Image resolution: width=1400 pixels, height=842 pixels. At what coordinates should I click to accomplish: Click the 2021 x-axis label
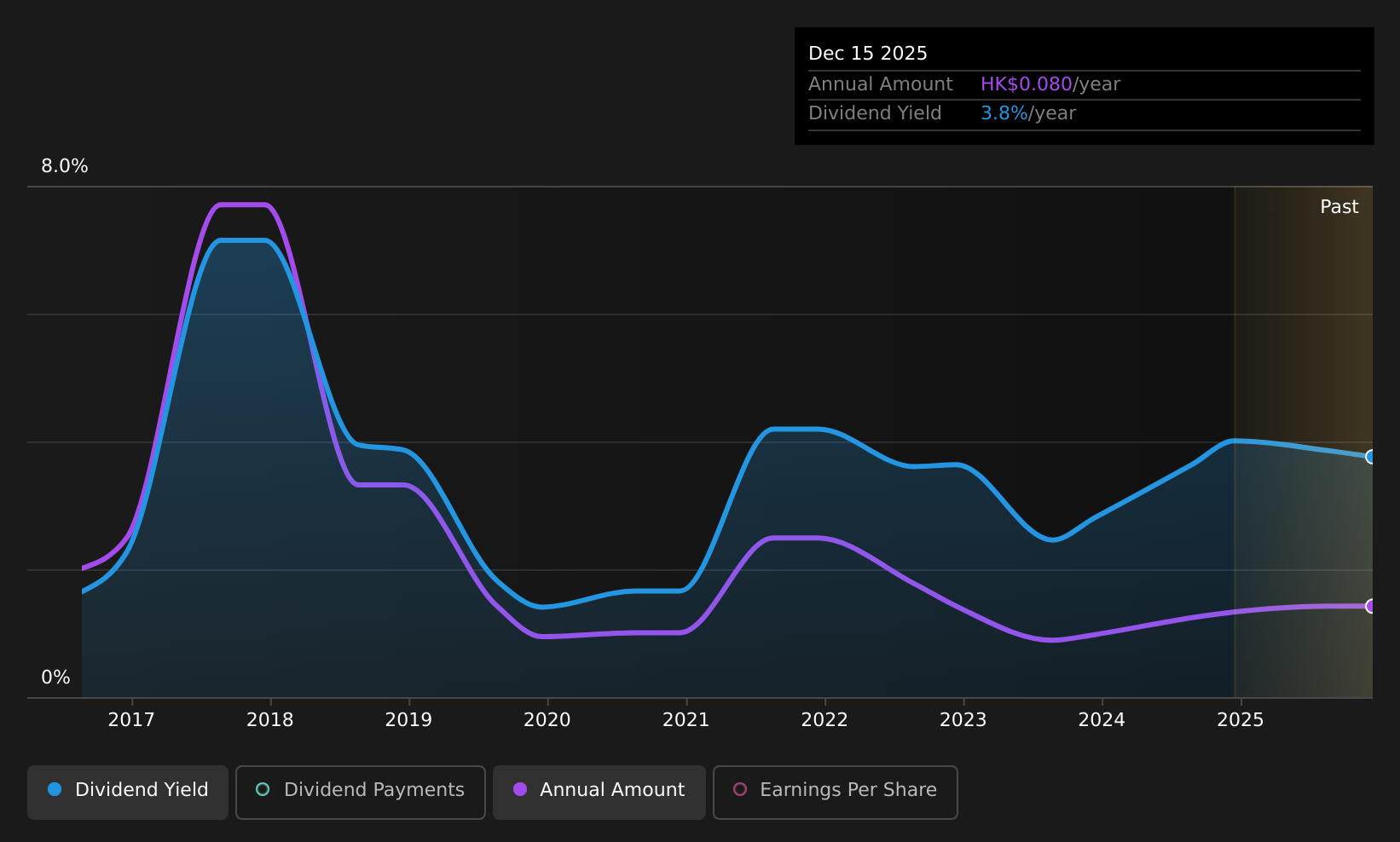(x=686, y=720)
